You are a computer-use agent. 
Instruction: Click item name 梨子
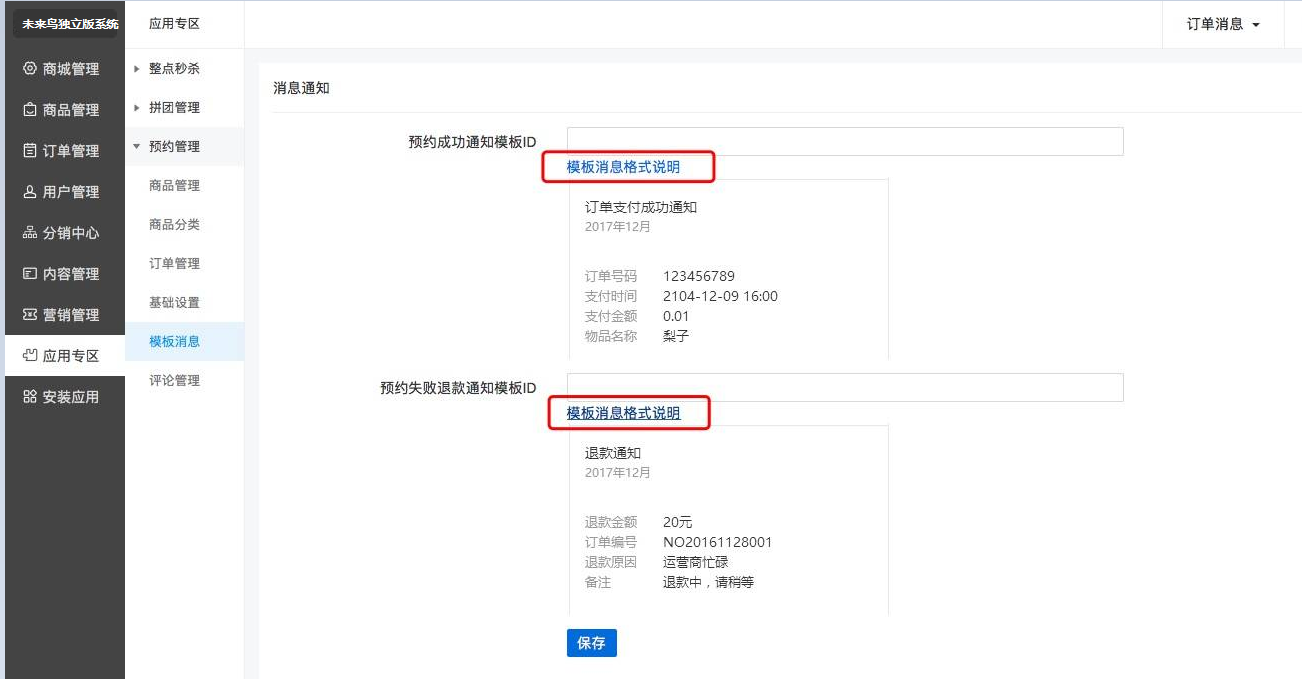676,336
